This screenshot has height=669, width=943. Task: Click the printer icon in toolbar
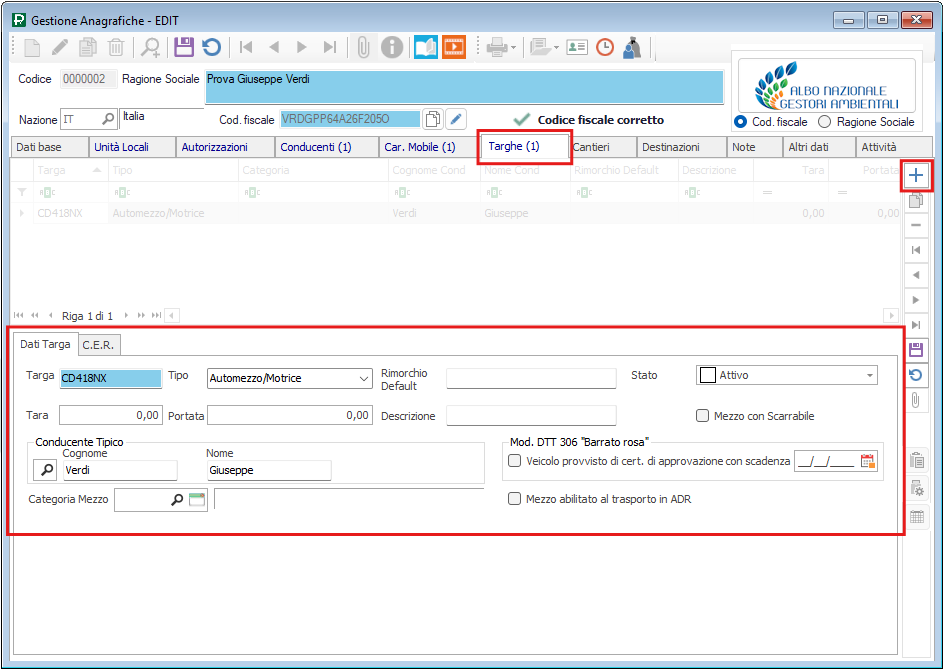pos(497,47)
